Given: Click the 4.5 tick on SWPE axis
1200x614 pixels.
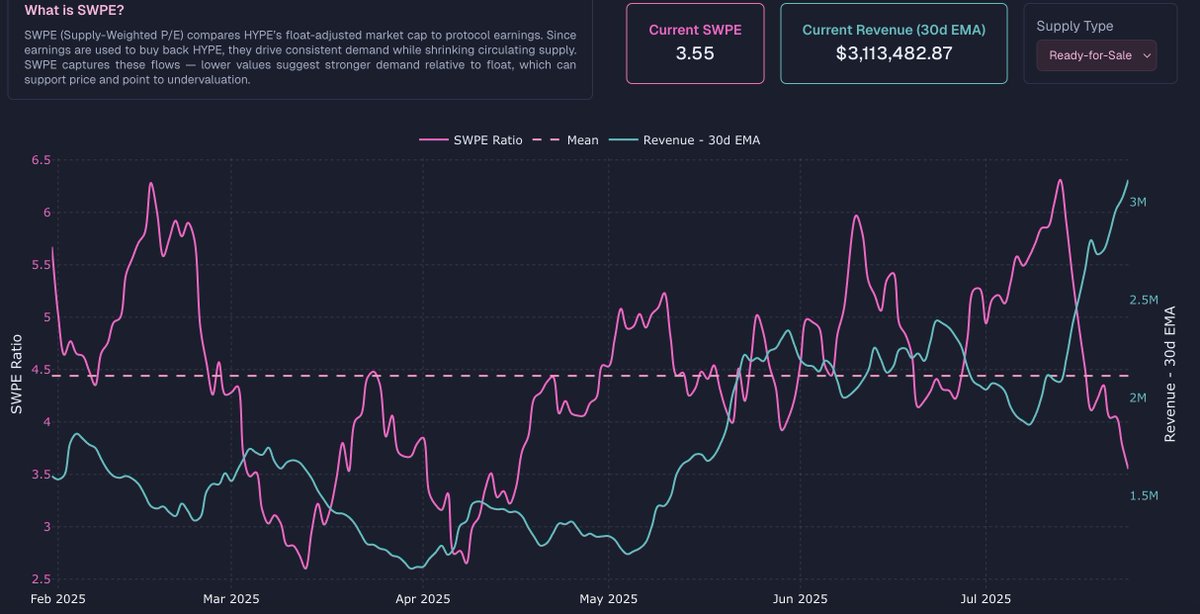Looking at the screenshot, I should 40,369.
